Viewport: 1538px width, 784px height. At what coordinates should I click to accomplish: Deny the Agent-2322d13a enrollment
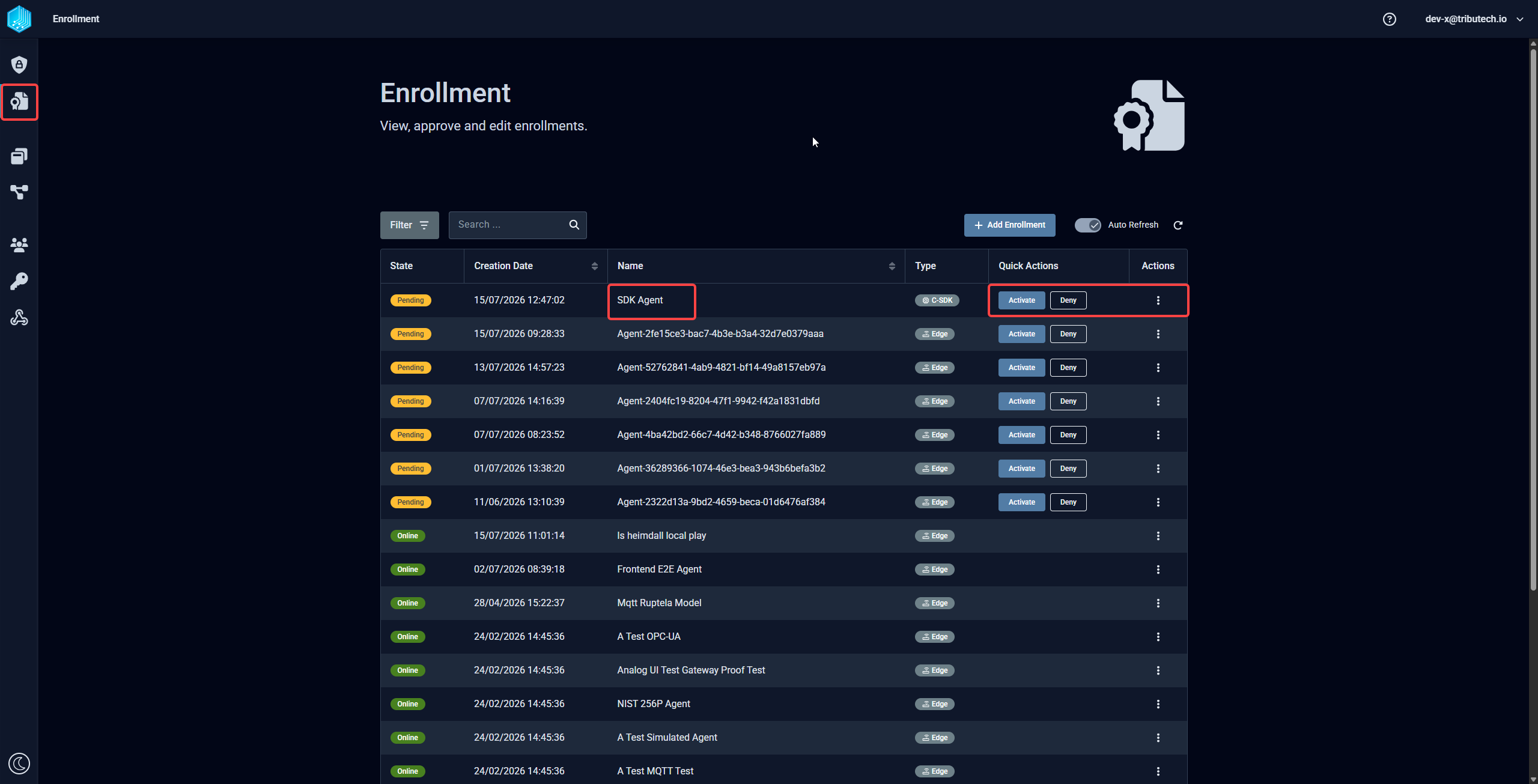point(1068,502)
